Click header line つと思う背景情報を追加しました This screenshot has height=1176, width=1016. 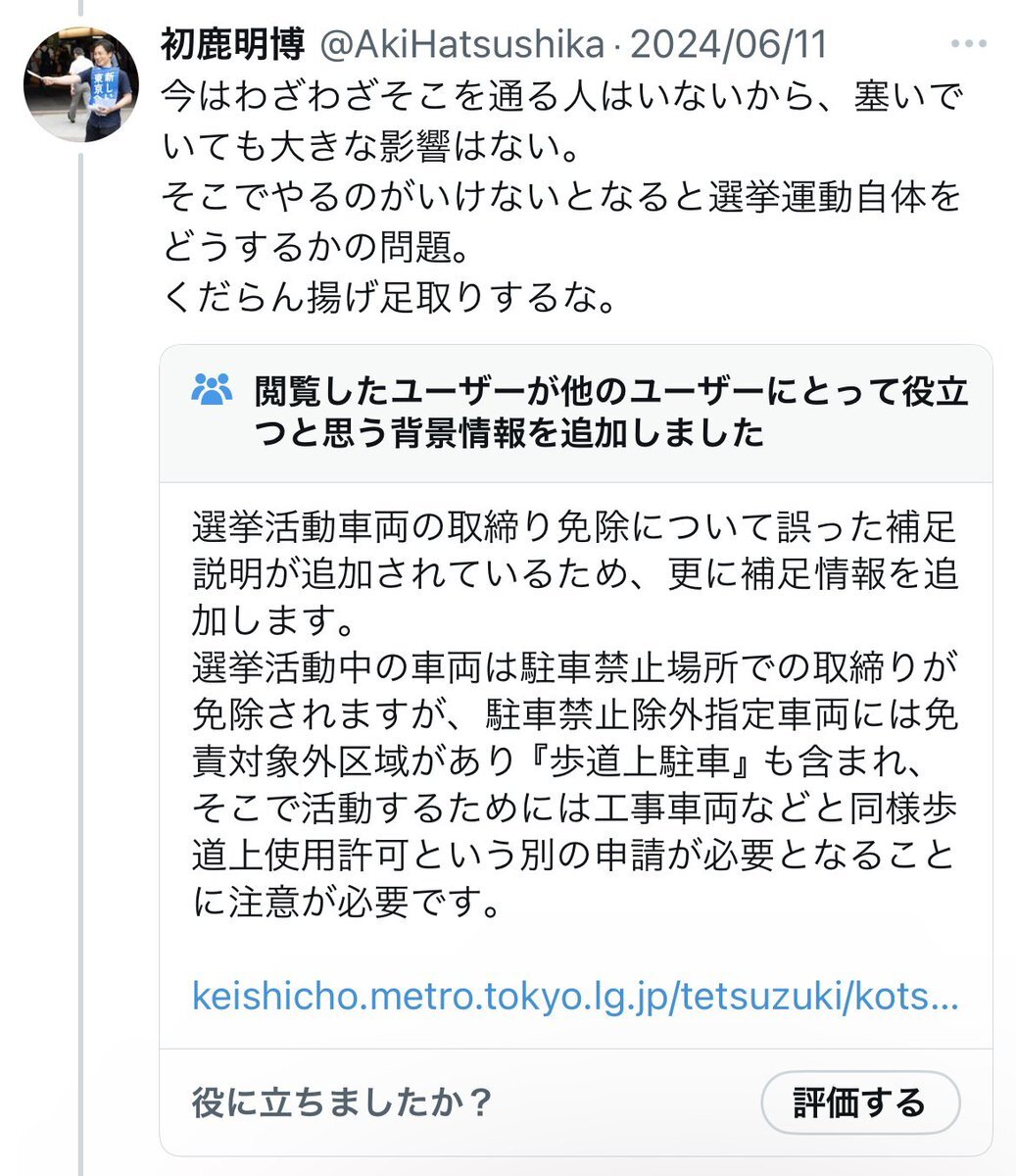point(509,434)
